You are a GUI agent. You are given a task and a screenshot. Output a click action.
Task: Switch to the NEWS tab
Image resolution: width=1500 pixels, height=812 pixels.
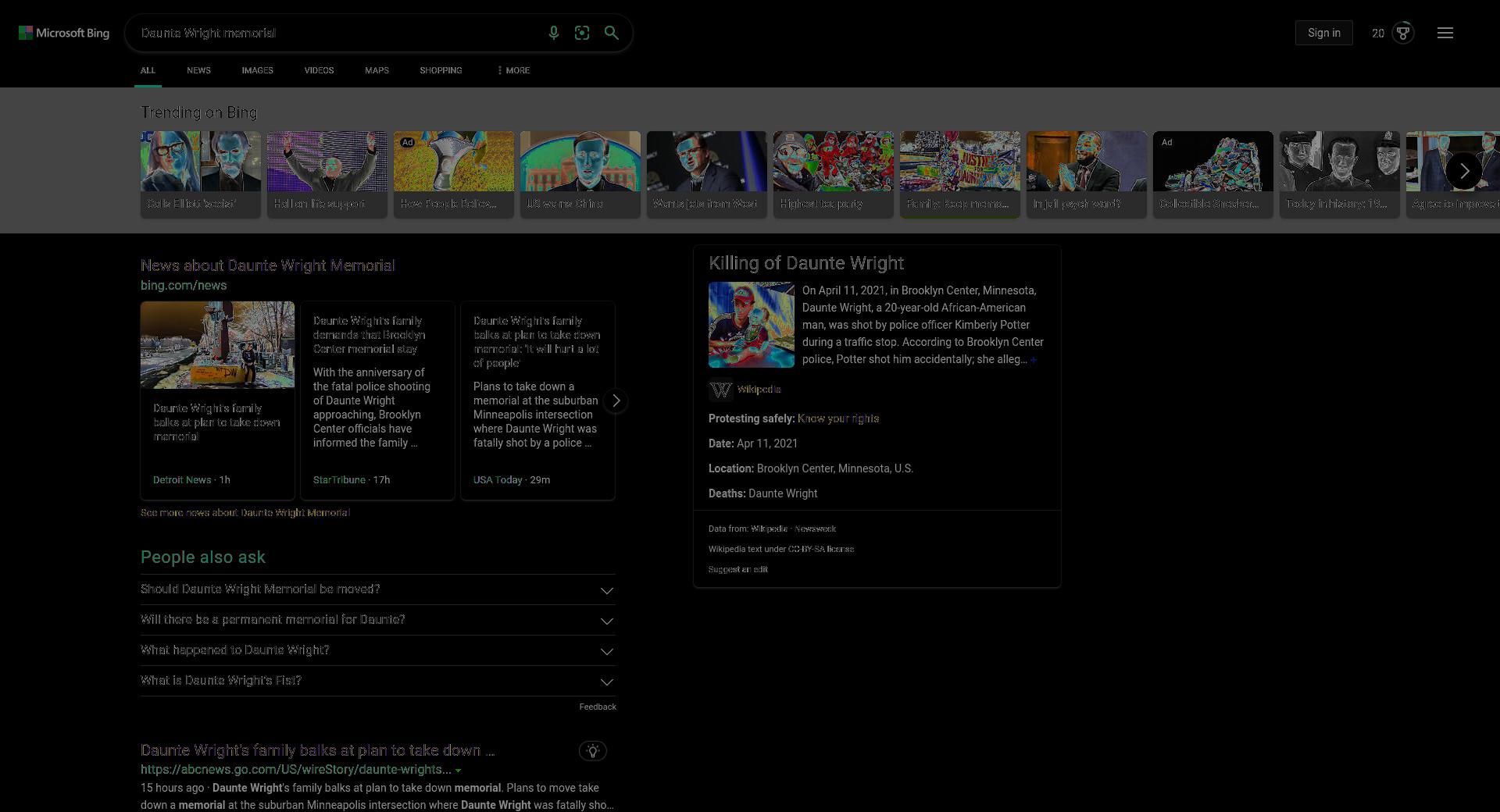(198, 70)
